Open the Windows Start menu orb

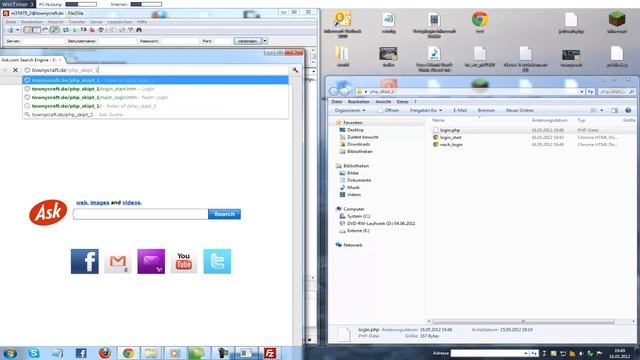click(10, 353)
